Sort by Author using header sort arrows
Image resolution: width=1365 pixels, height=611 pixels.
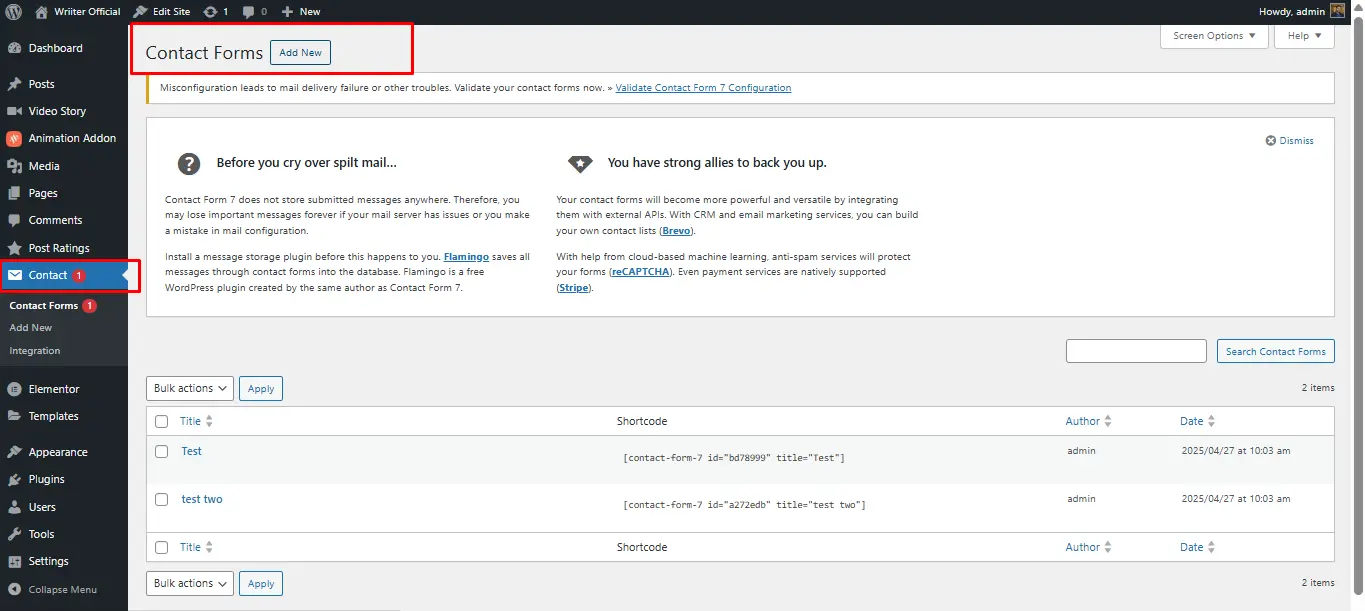coord(1108,422)
